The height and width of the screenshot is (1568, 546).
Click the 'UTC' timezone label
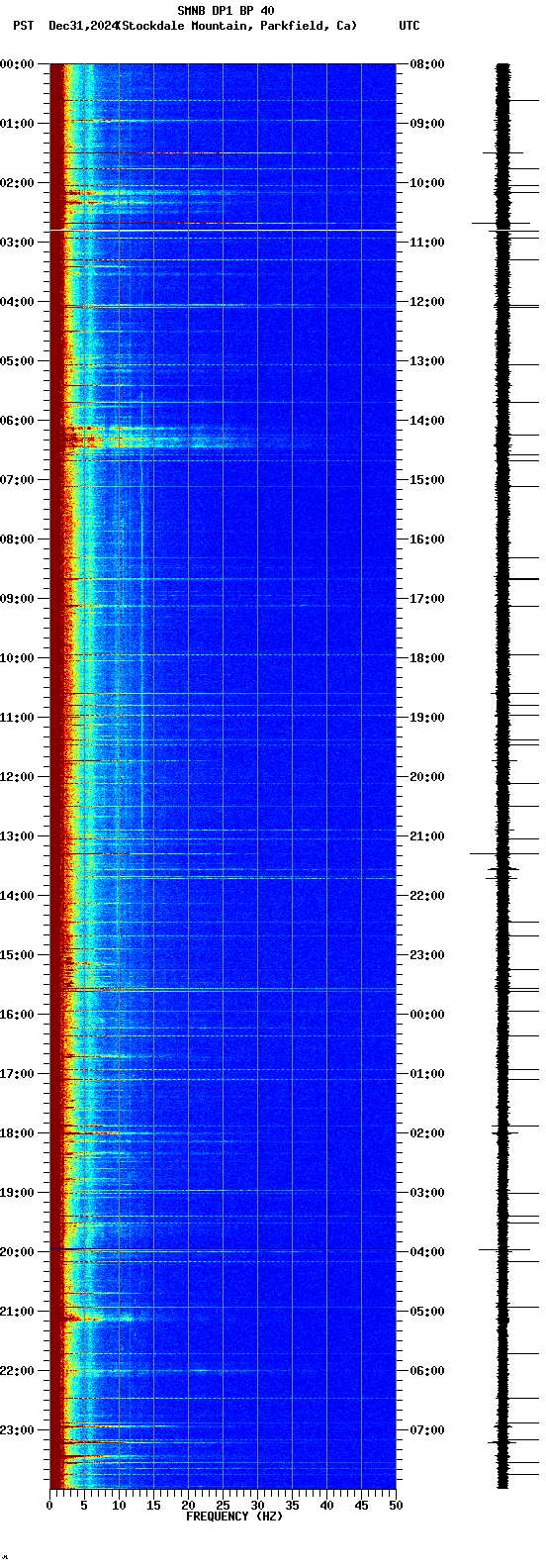pyautogui.click(x=409, y=26)
